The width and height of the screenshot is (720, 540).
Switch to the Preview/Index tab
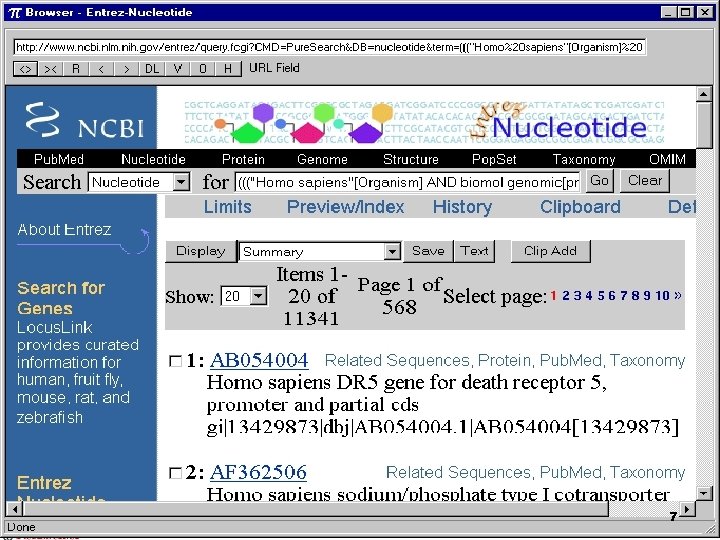pyautogui.click(x=345, y=207)
